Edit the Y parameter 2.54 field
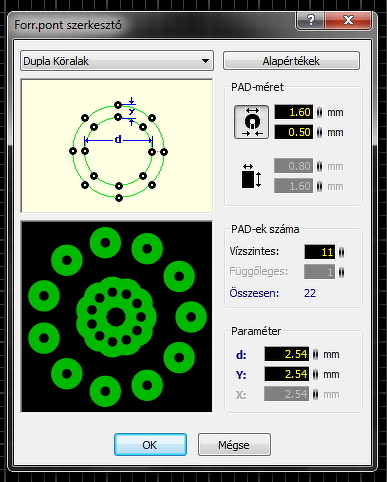The height and width of the screenshot is (482, 387). (x=287, y=374)
